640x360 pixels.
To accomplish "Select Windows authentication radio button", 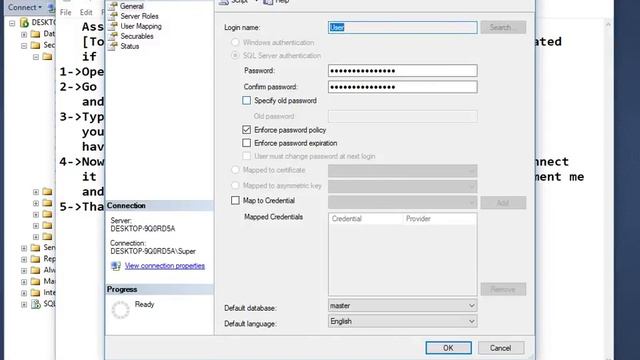I will tap(235, 42).
